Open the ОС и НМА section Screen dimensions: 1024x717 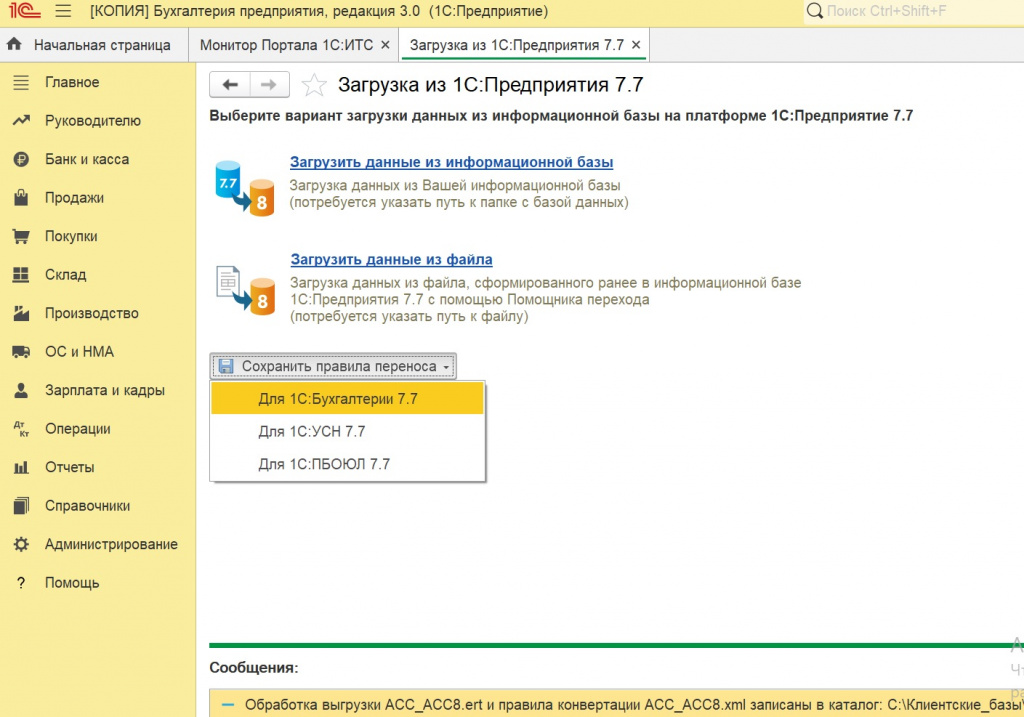[x=79, y=351]
